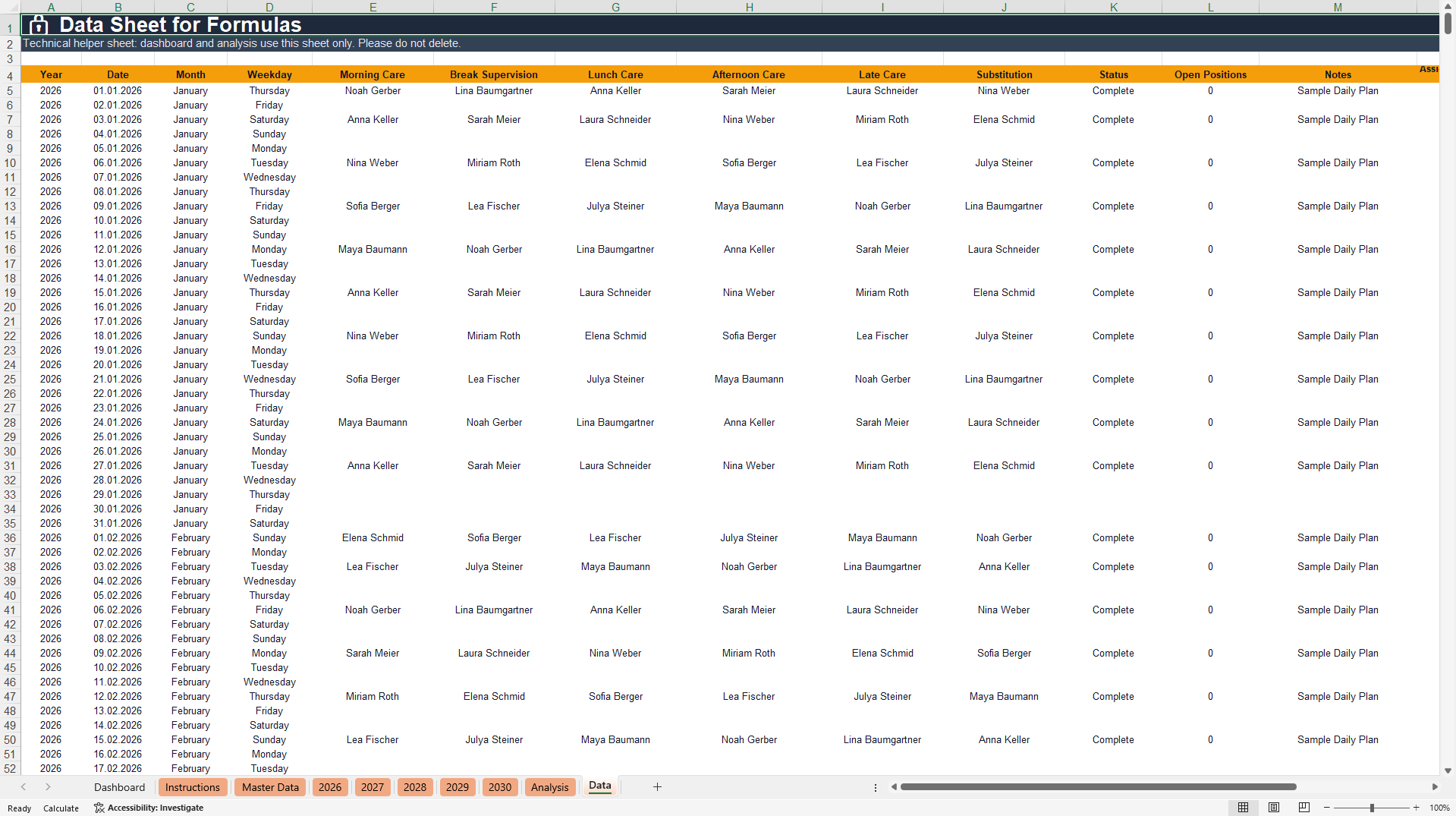Click the Data Sheet for Formulas title

pos(181,25)
